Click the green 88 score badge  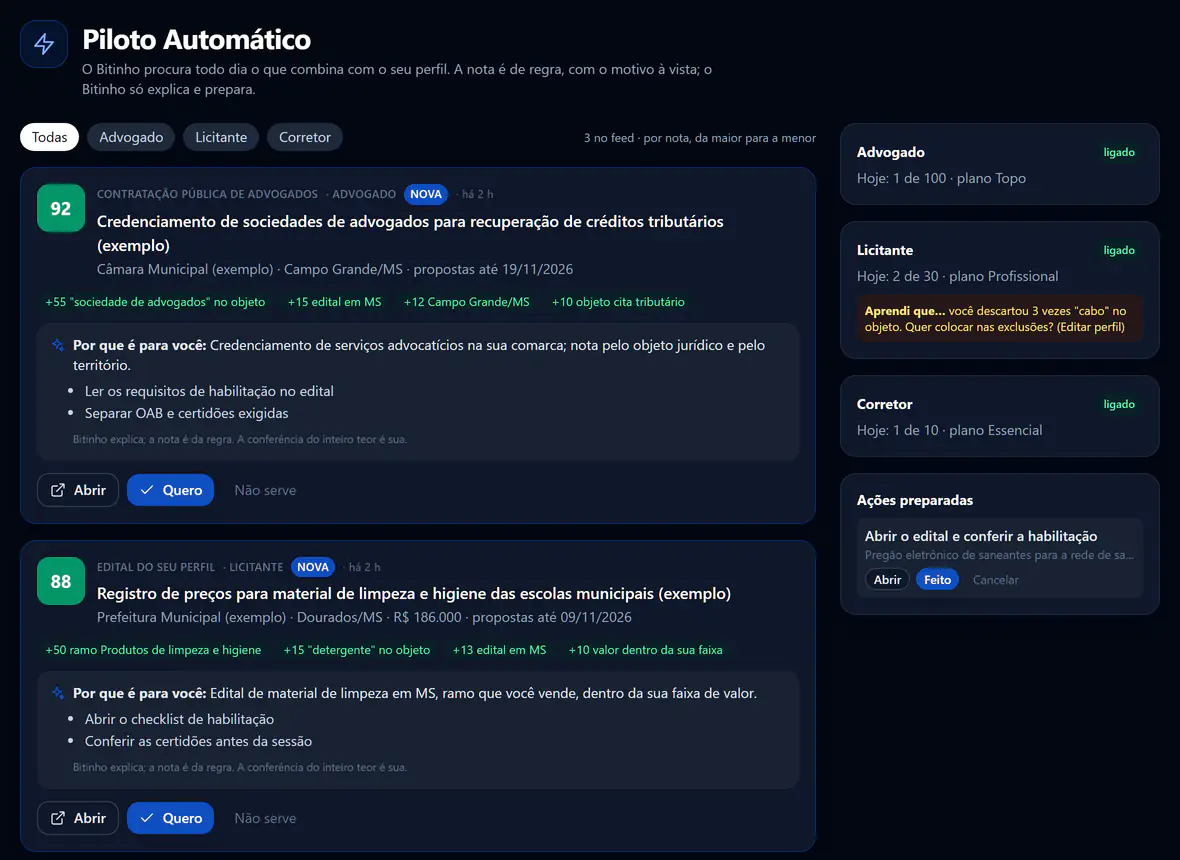[61, 581]
